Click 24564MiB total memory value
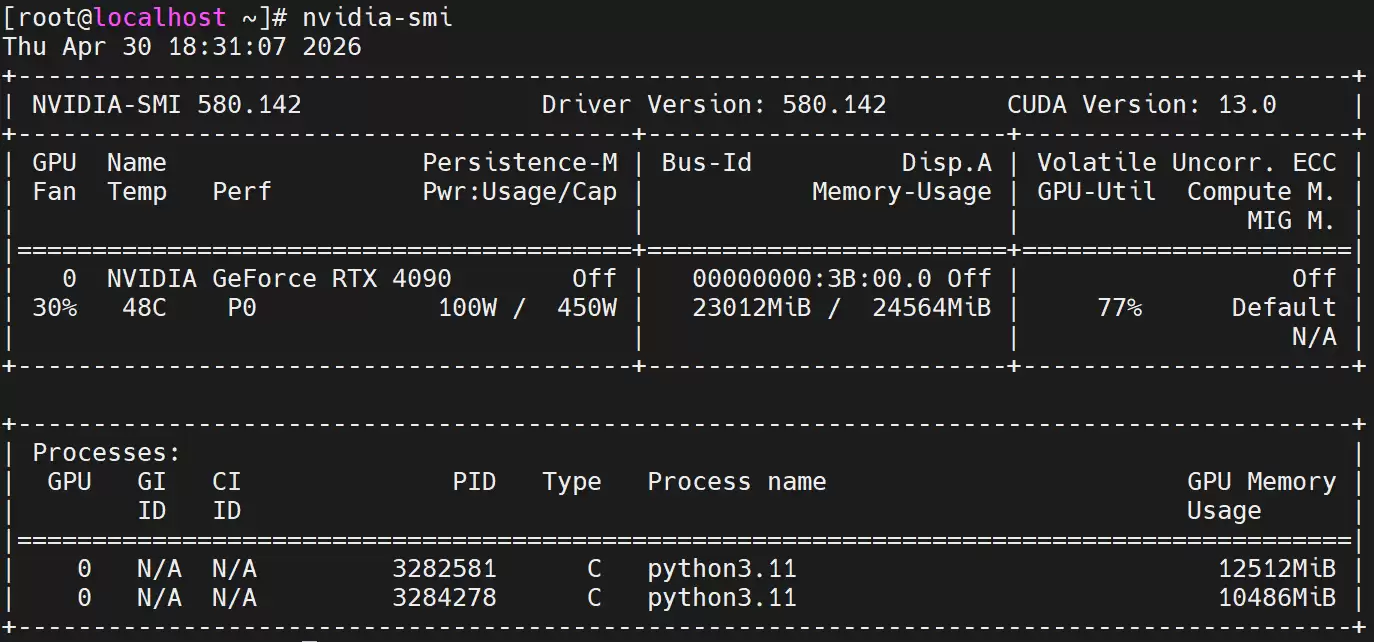Screen dimensions: 1374x642 pyautogui.click(x=932, y=308)
